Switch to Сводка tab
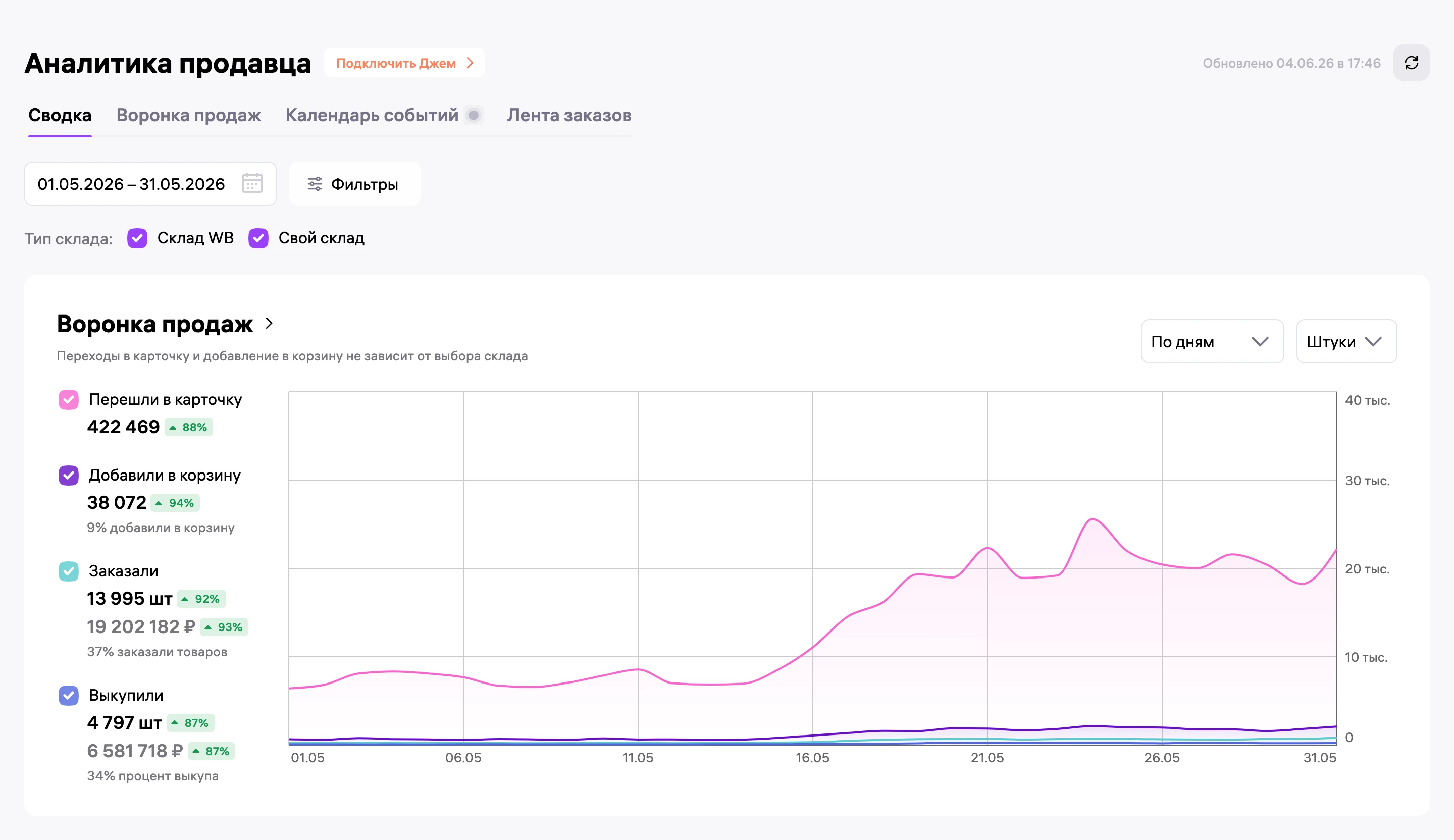This screenshot has height=840, width=1454. pyautogui.click(x=60, y=116)
